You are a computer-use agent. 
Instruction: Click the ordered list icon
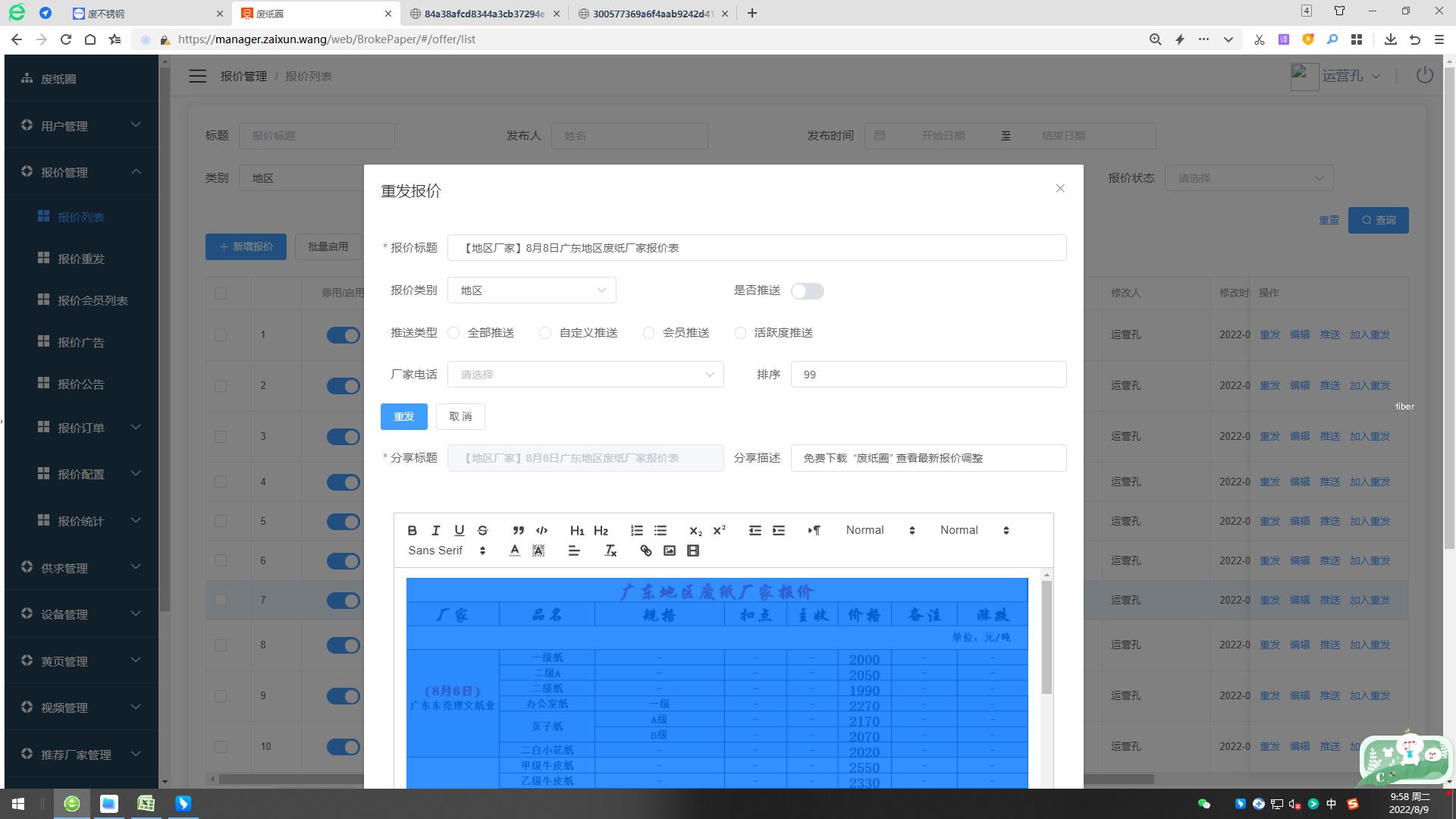pos(636,531)
